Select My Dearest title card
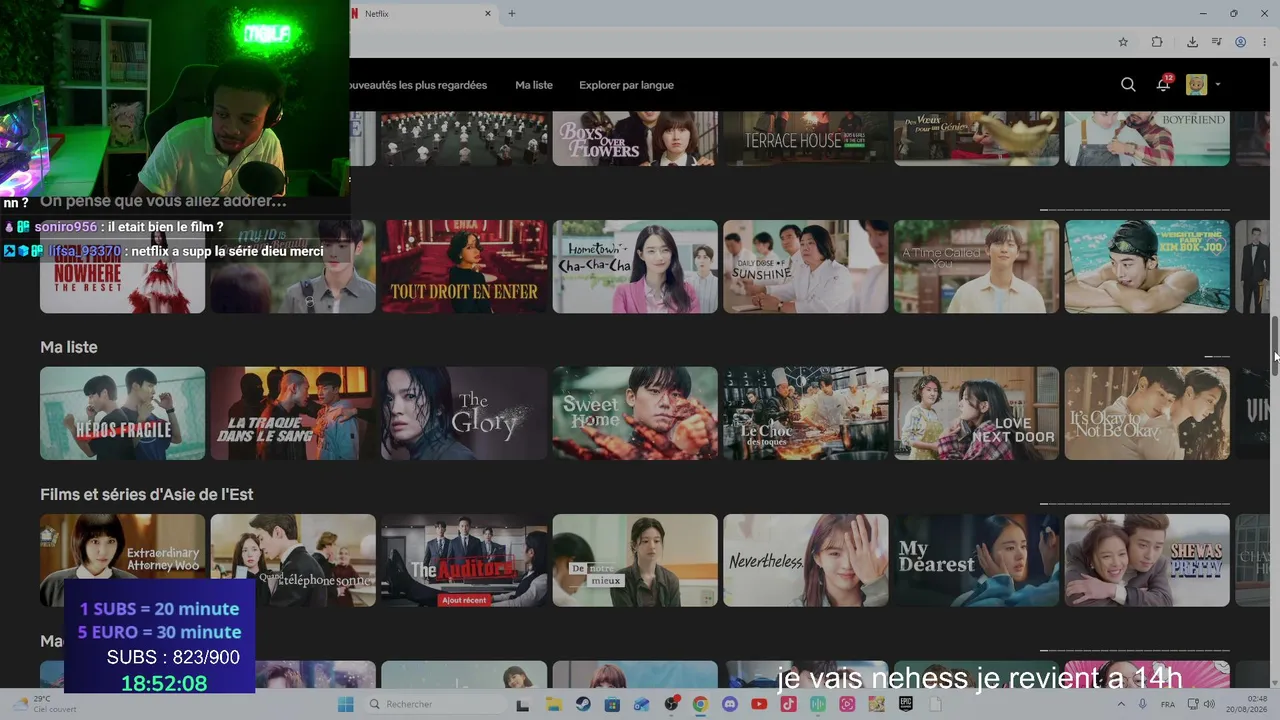The width and height of the screenshot is (1280, 720). [976, 560]
